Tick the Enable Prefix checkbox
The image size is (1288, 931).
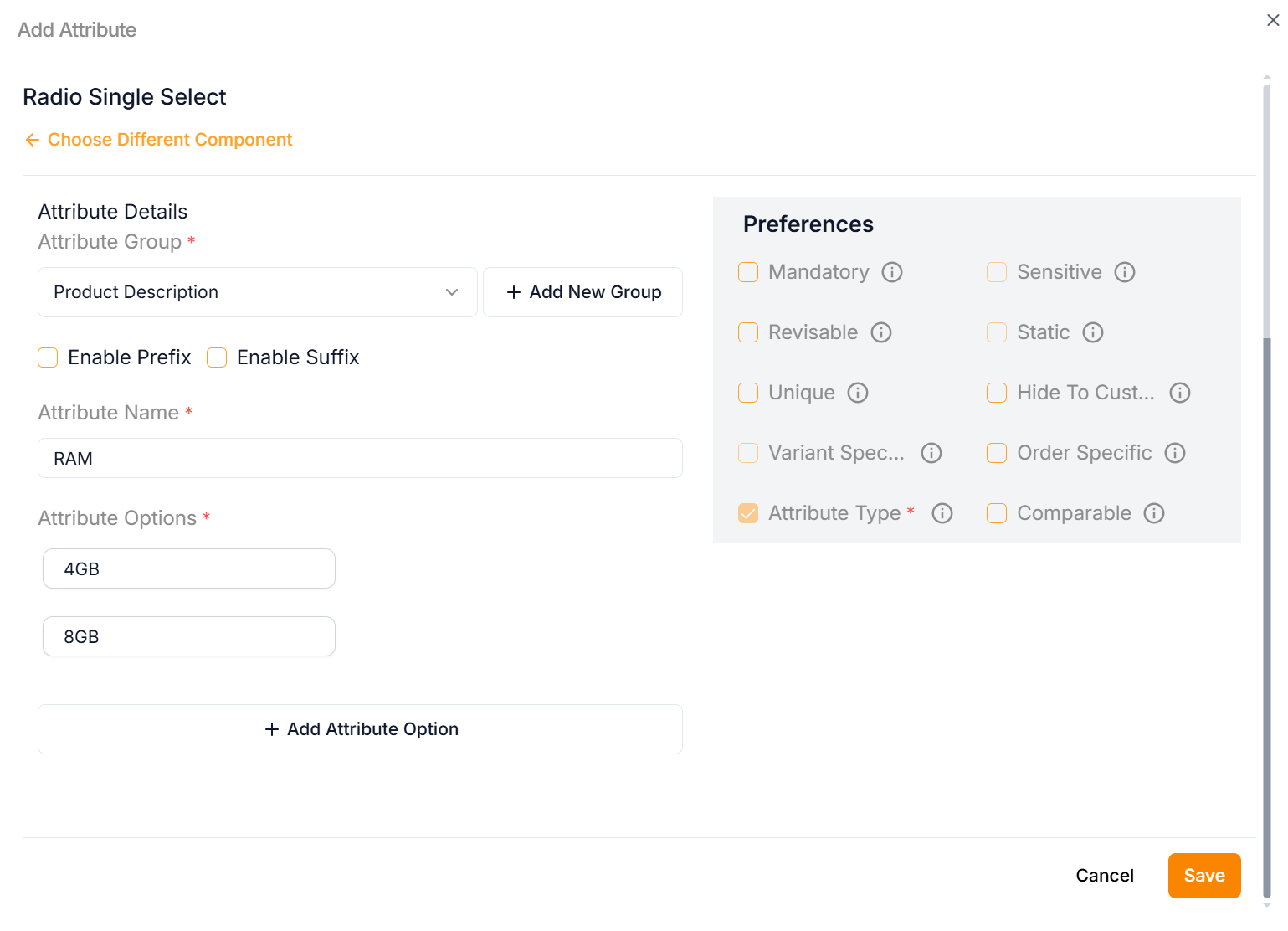tap(49, 357)
